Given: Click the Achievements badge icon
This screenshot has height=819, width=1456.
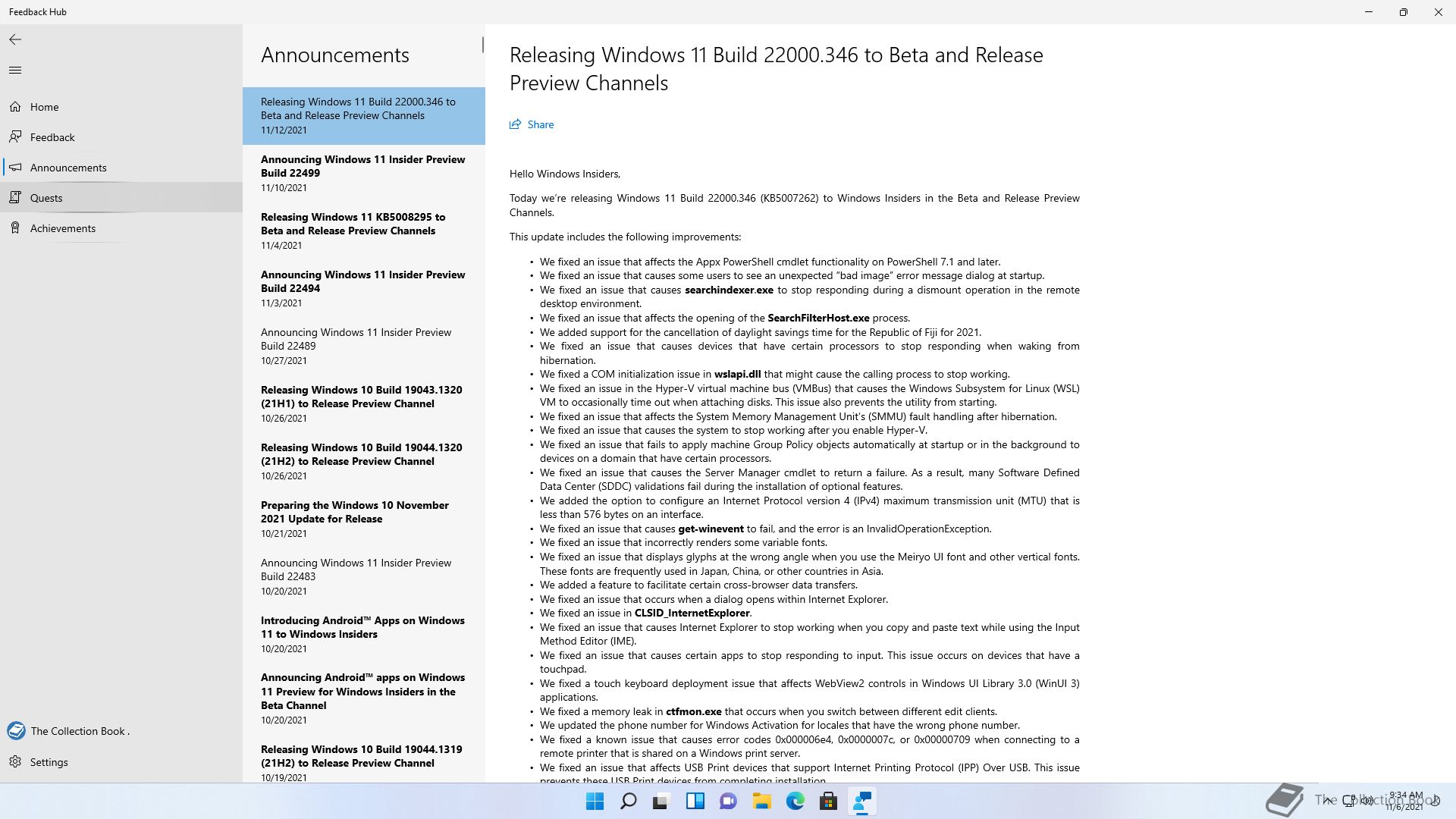Looking at the screenshot, I should (x=15, y=228).
